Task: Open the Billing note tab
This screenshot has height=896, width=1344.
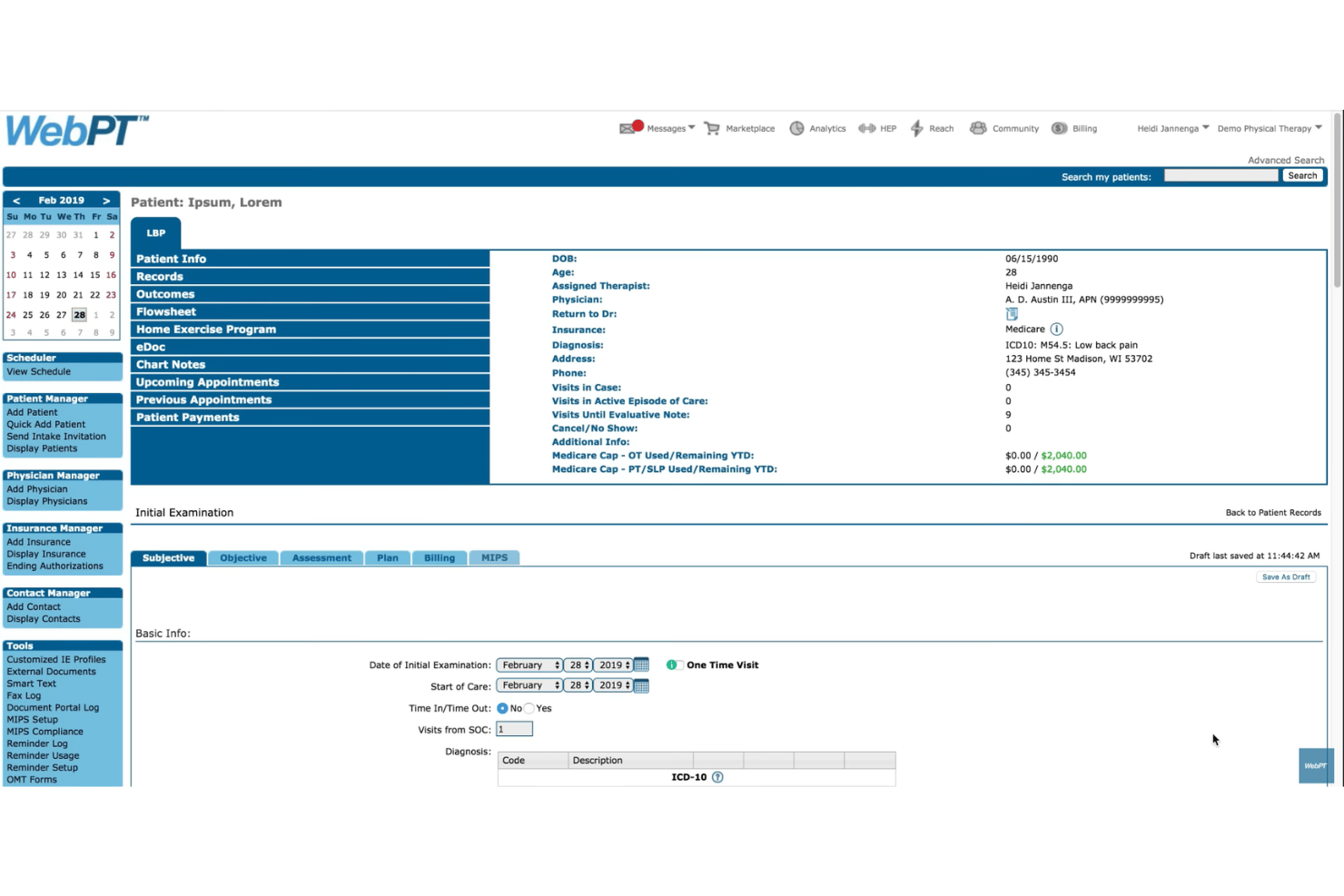Action: coord(440,558)
